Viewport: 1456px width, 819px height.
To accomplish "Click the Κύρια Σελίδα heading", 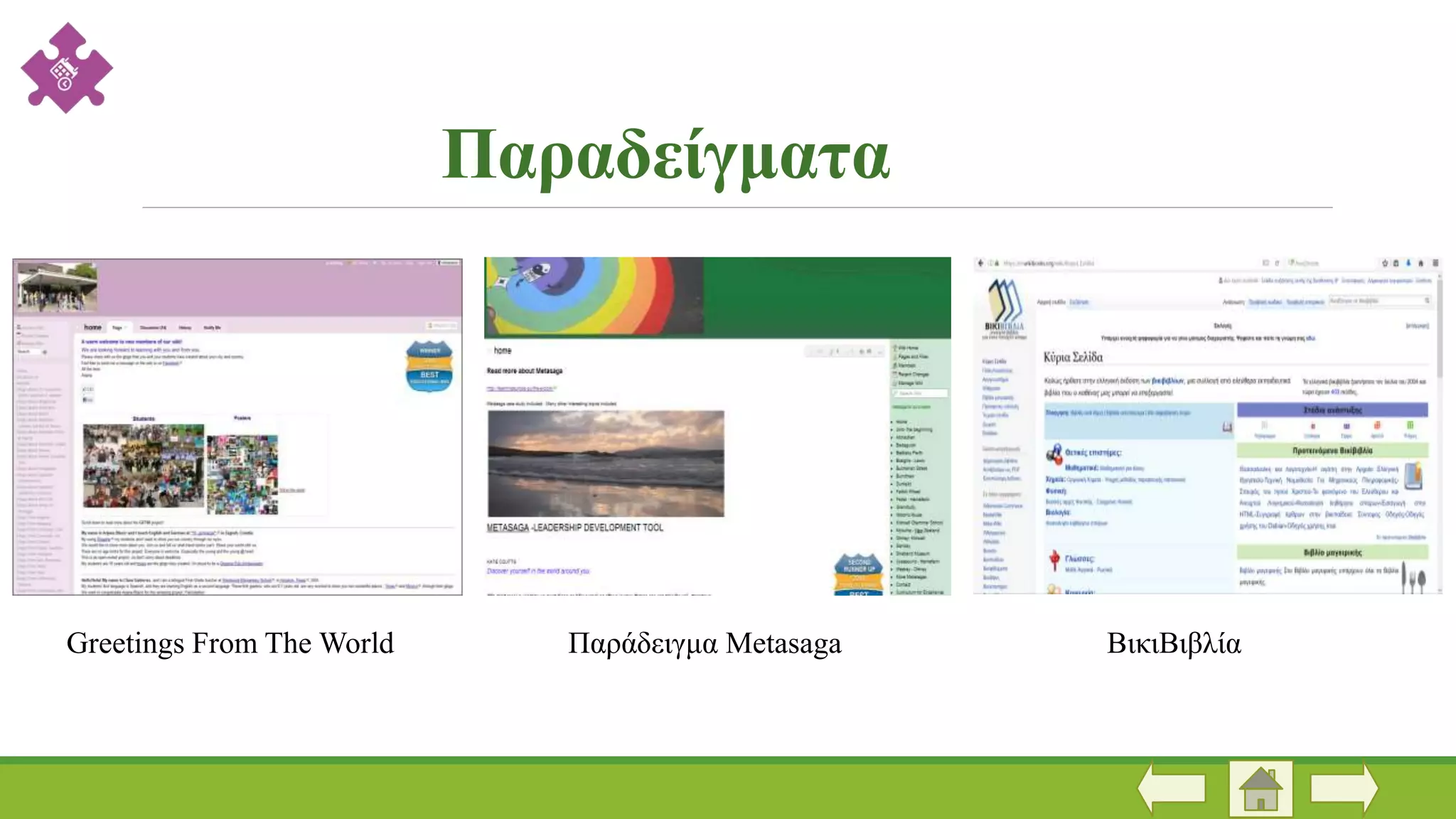I will pyautogui.click(x=1073, y=357).
